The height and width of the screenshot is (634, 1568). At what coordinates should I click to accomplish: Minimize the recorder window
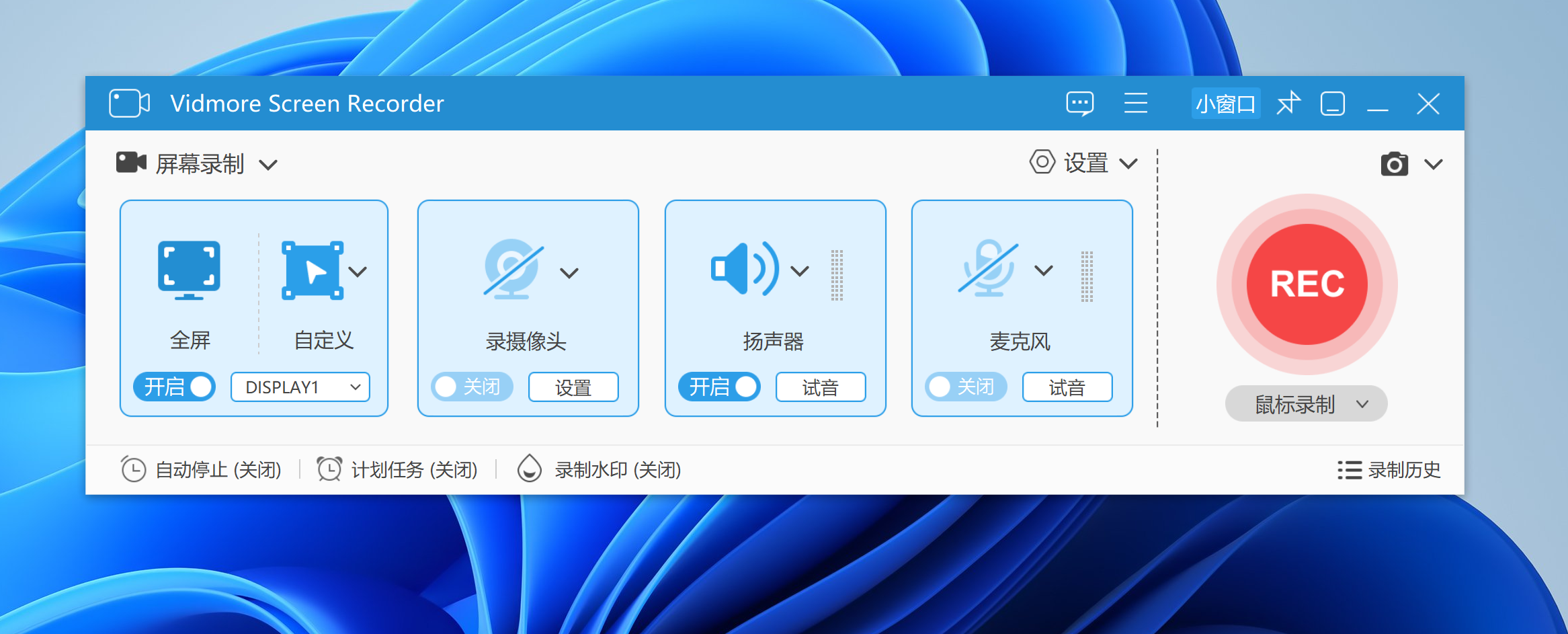point(1378,109)
